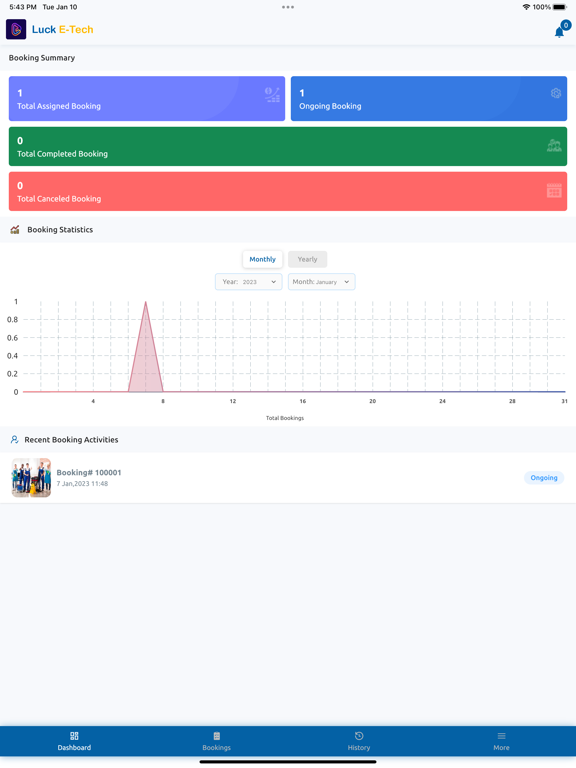Go to the Dashboard tab

pyautogui.click(x=74, y=742)
